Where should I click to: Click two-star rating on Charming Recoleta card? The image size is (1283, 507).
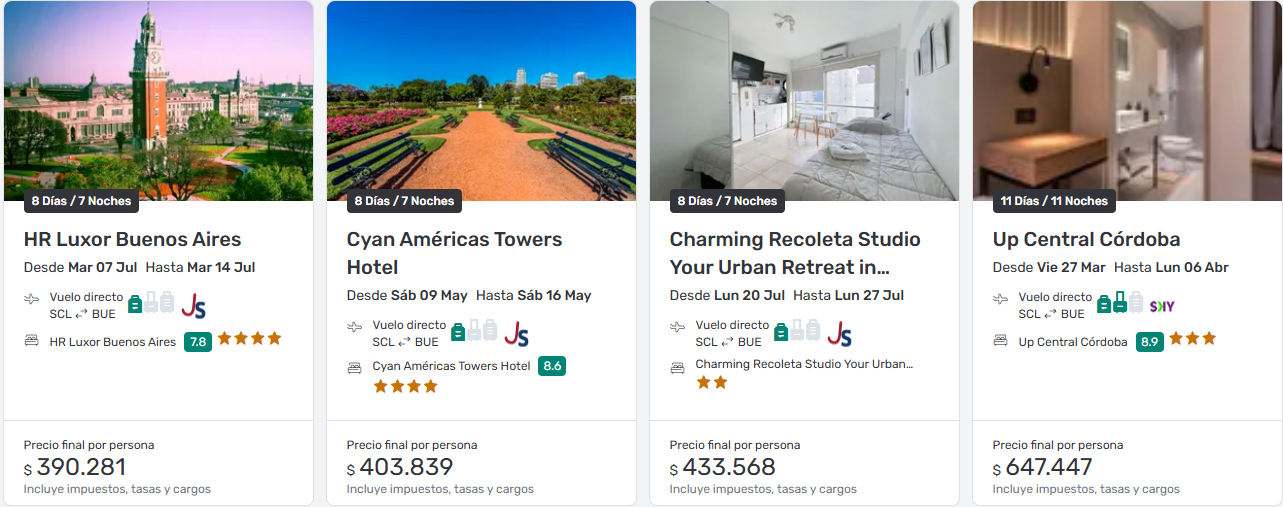tap(711, 383)
